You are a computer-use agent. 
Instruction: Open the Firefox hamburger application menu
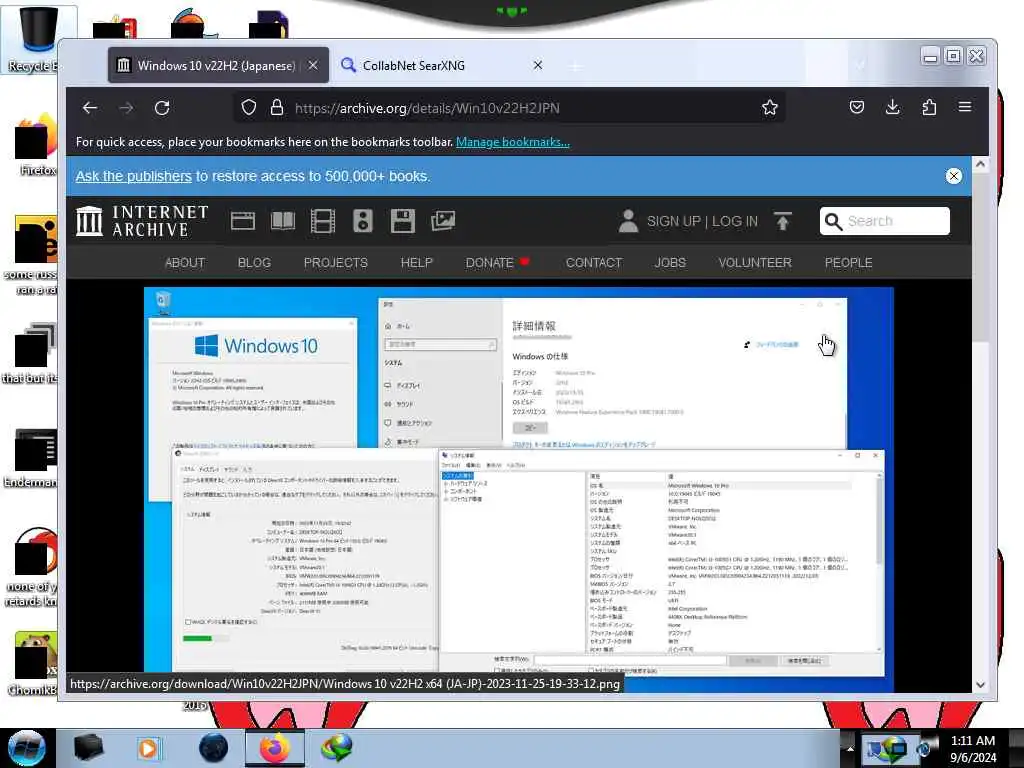(x=965, y=107)
